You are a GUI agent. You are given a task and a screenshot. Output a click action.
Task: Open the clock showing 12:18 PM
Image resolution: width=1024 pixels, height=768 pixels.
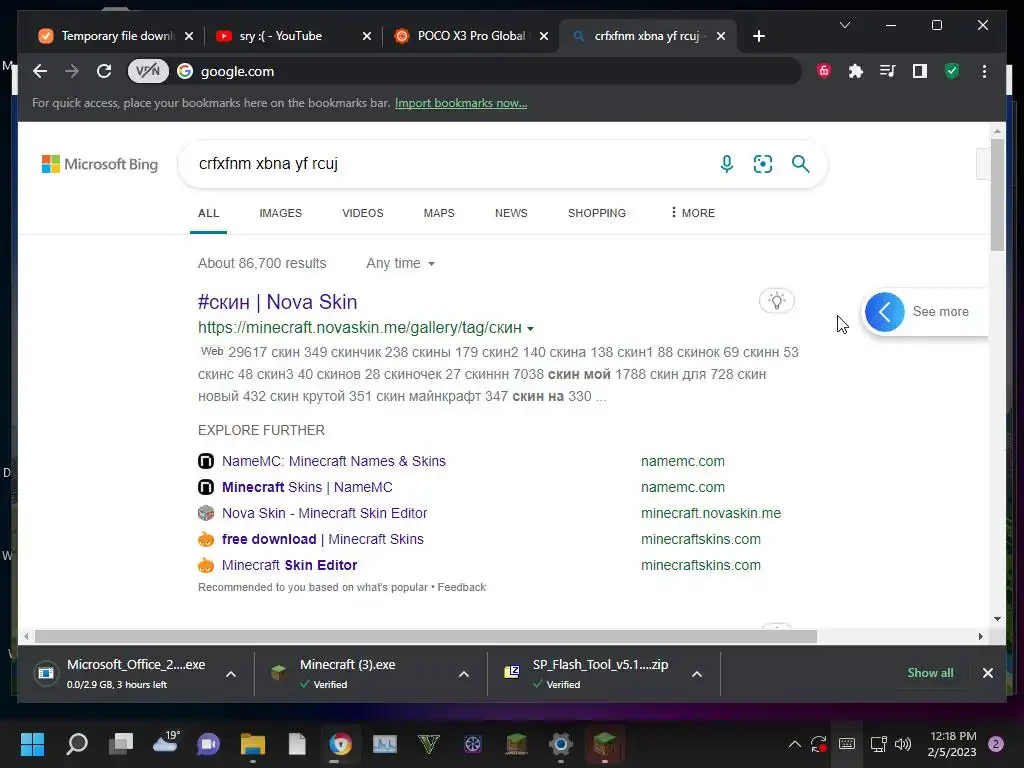(952, 744)
